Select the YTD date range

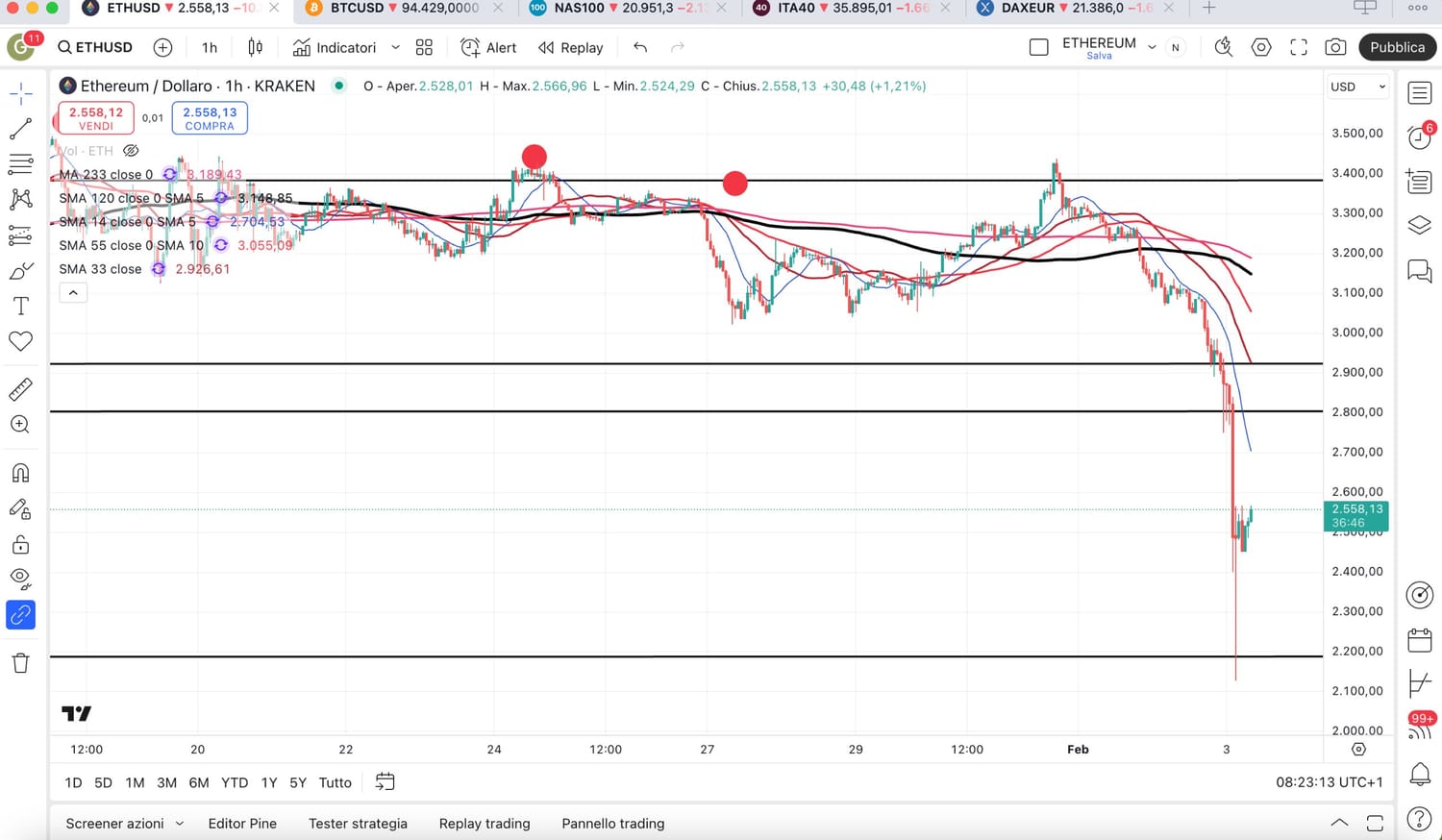[x=235, y=782]
